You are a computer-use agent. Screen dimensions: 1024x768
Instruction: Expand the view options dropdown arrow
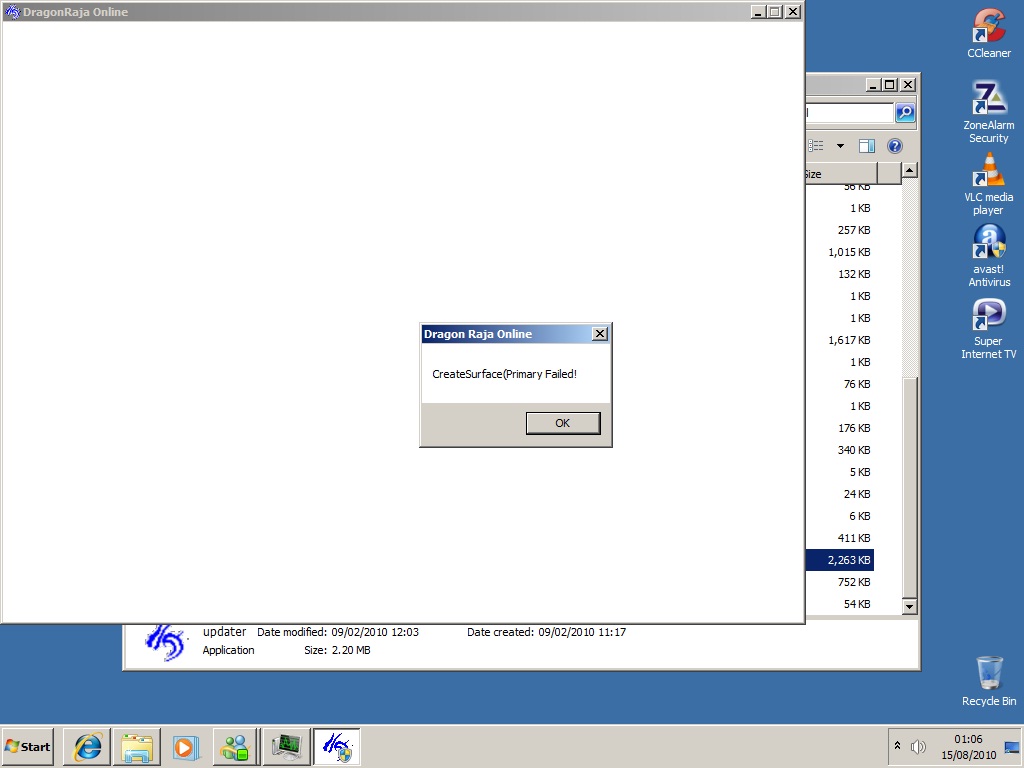840,146
